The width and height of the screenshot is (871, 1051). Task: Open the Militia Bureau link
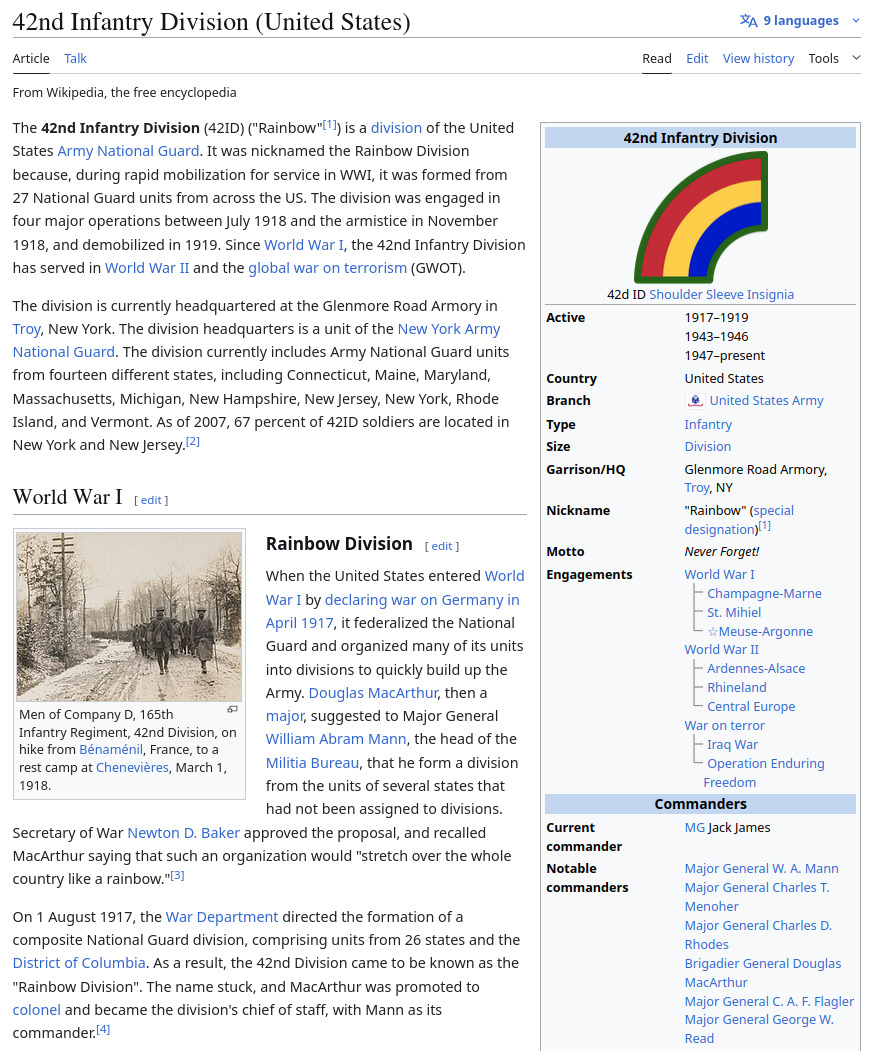pos(312,763)
